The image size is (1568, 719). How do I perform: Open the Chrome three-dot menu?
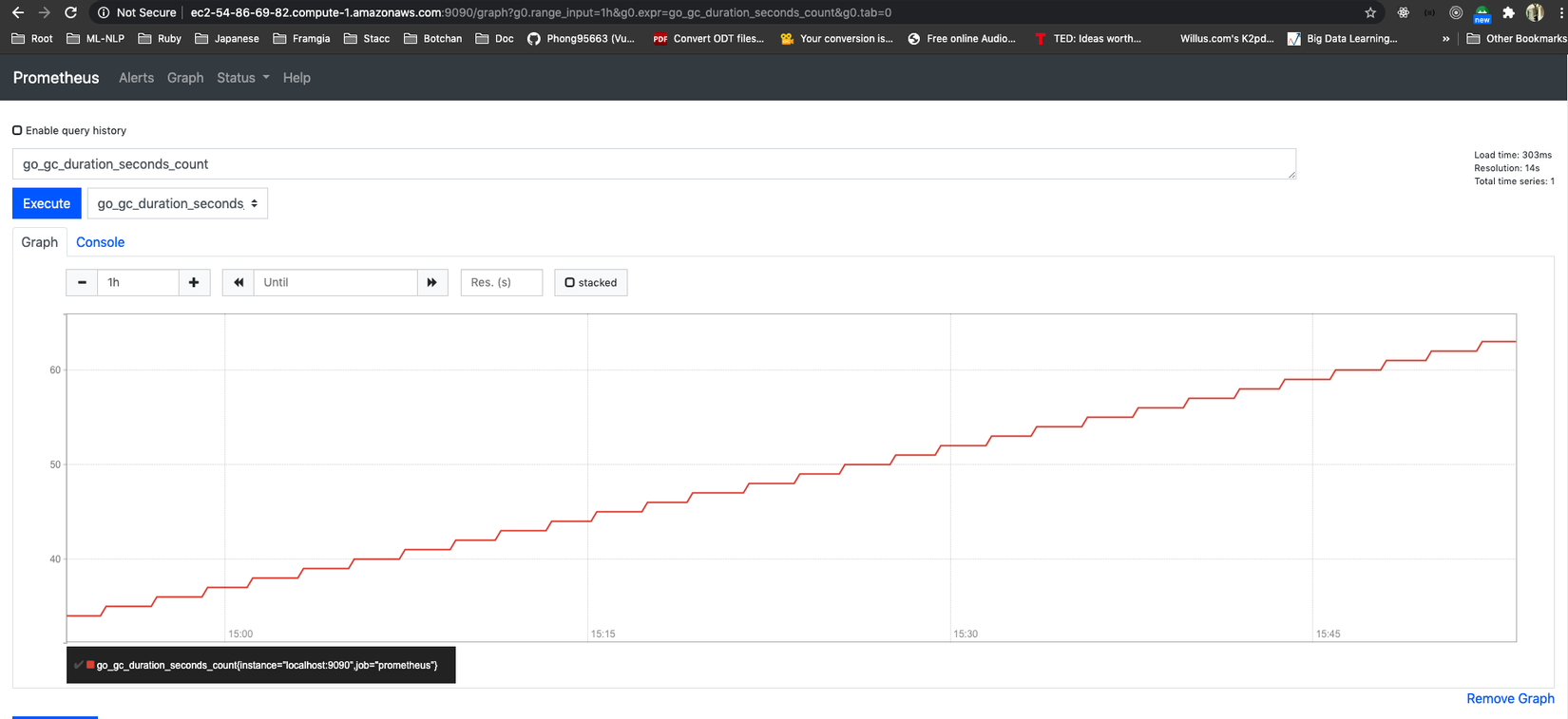tap(1561, 12)
